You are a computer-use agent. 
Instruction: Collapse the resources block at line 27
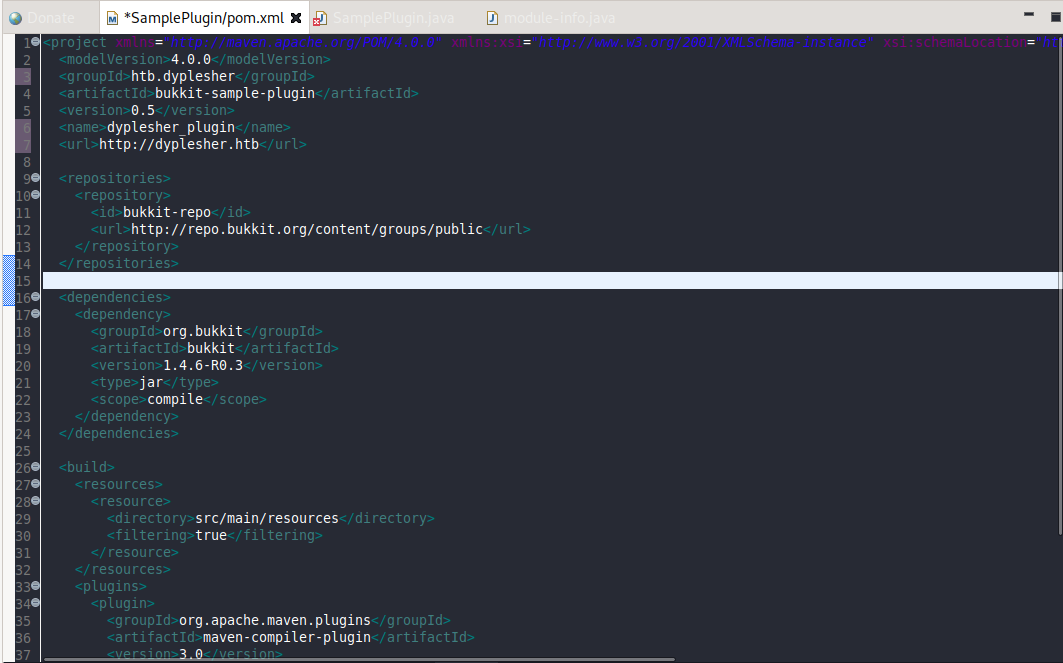[x=35, y=484]
